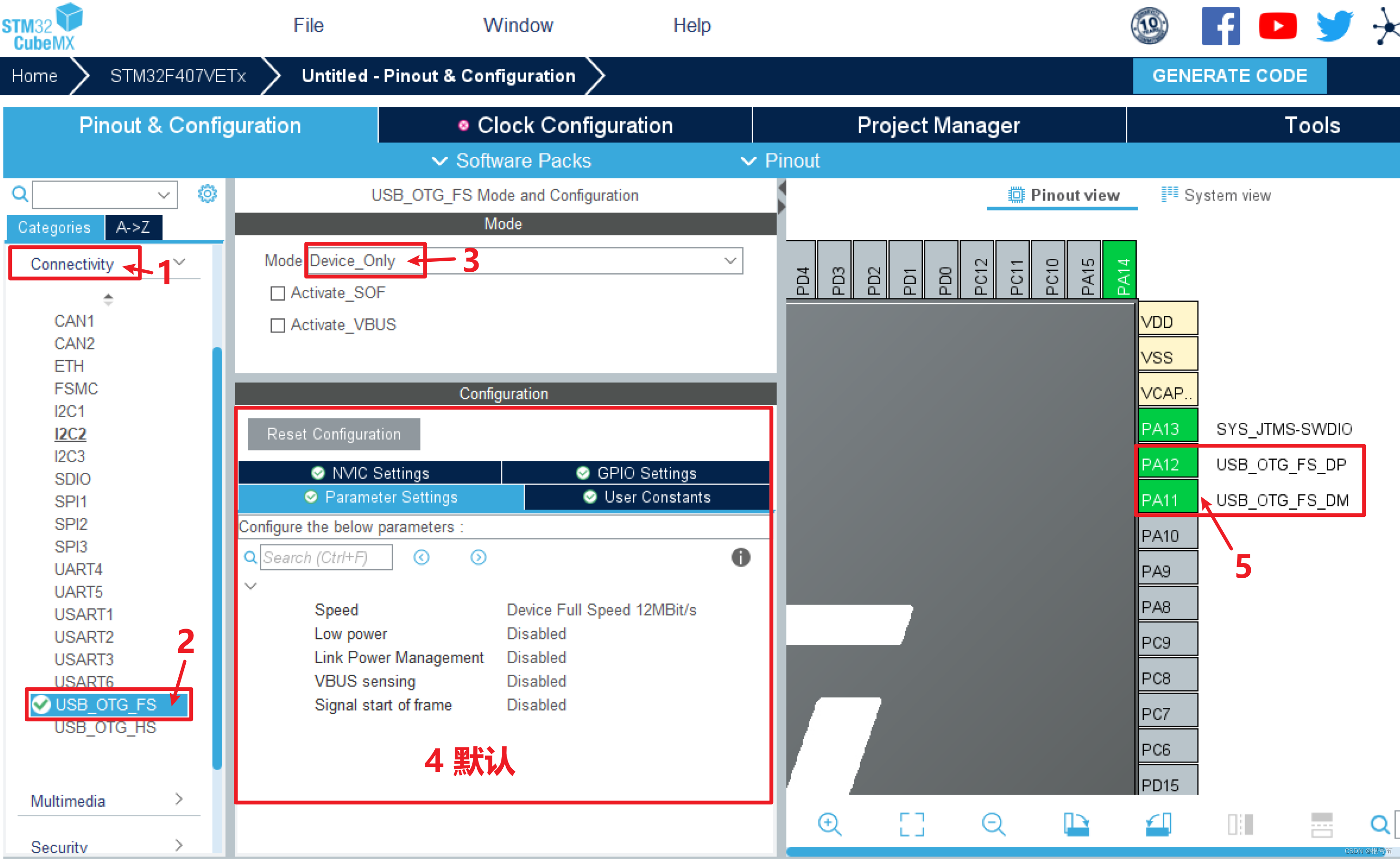Select USB_OTG_FS peripheral in the list
This screenshot has width=1400, height=859.
[x=106, y=705]
